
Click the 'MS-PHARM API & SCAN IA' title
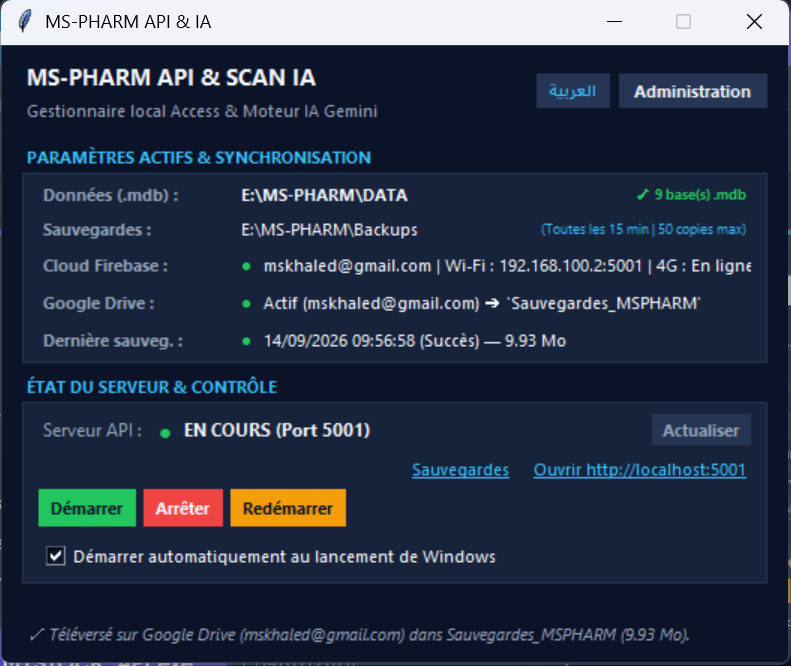click(x=172, y=78)
